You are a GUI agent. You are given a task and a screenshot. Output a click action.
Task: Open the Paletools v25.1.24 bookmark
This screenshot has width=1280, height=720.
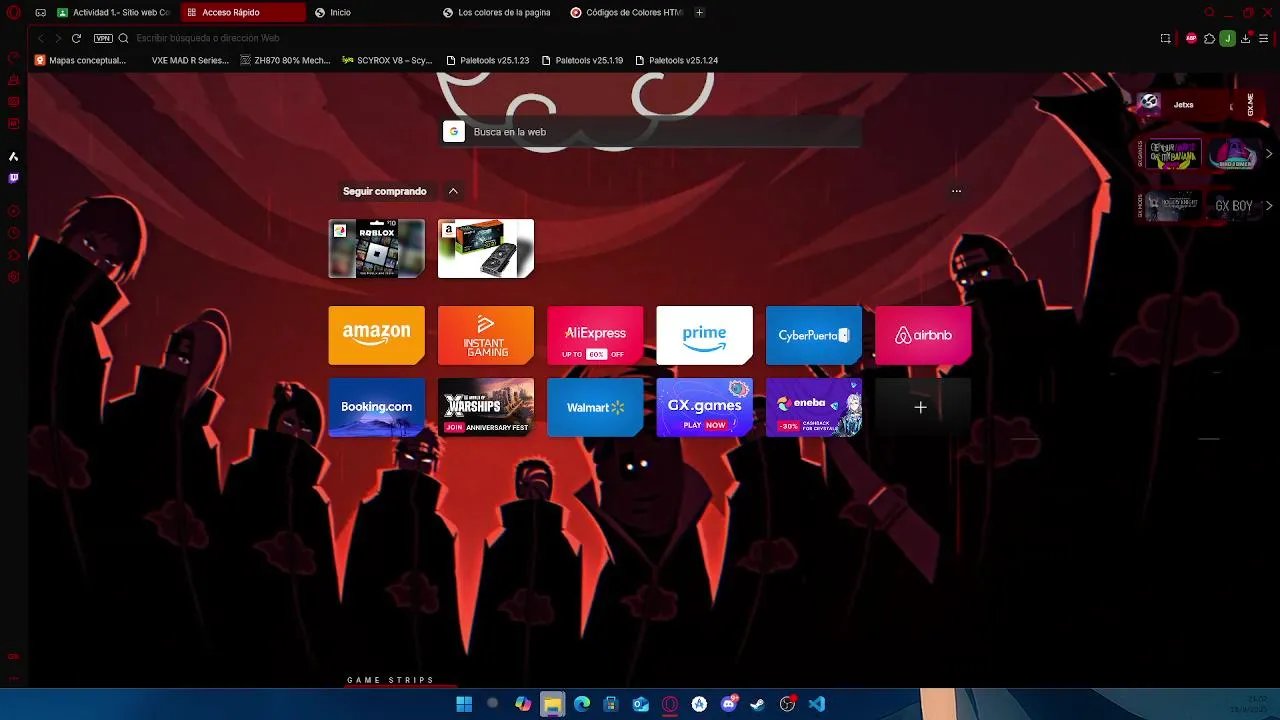point(677,60)
